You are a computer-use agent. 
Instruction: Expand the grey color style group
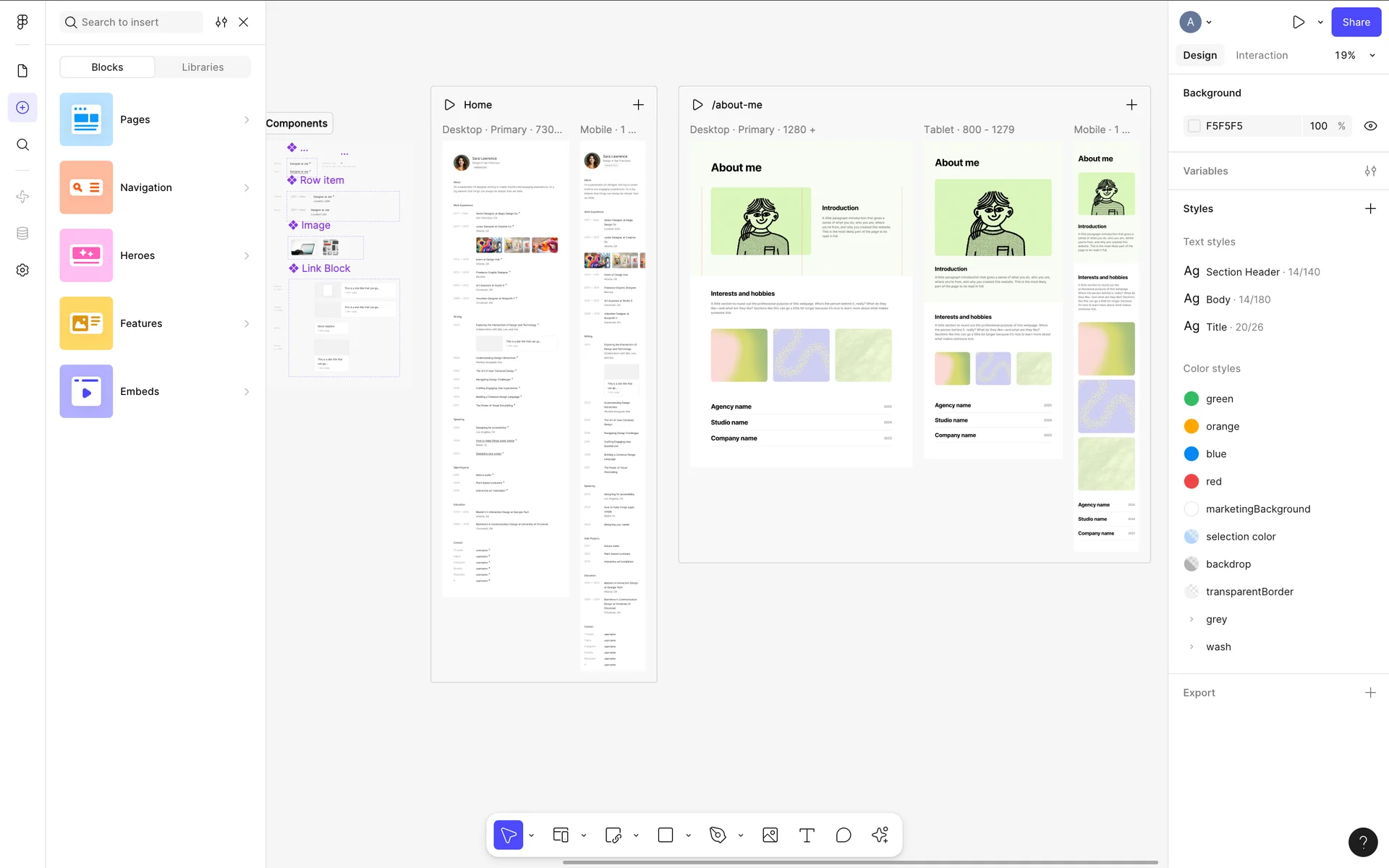[x=1192, y=619]
